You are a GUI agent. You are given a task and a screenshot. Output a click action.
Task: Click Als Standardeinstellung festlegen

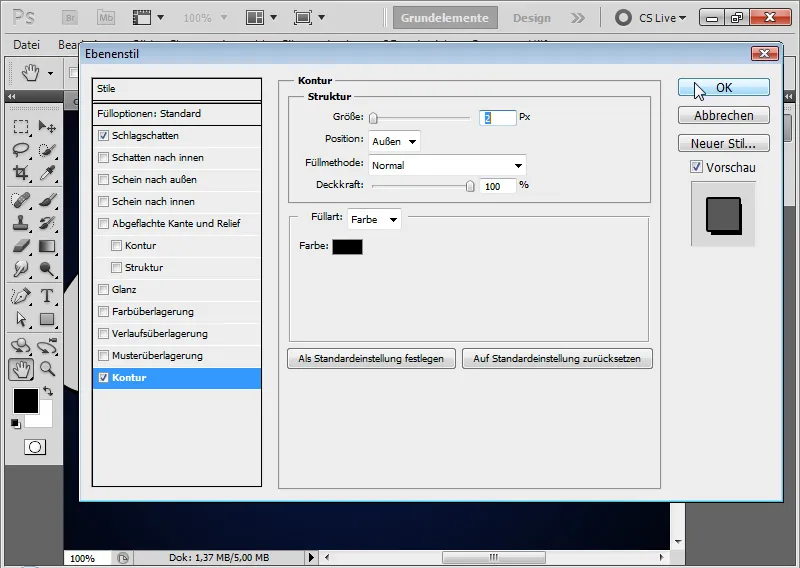[x=371, y=359]
